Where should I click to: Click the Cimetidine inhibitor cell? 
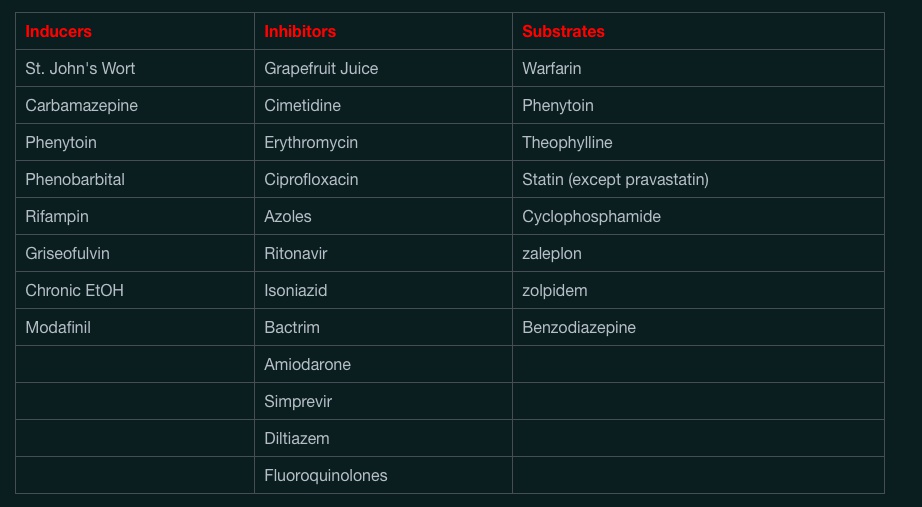click(302, 105)
